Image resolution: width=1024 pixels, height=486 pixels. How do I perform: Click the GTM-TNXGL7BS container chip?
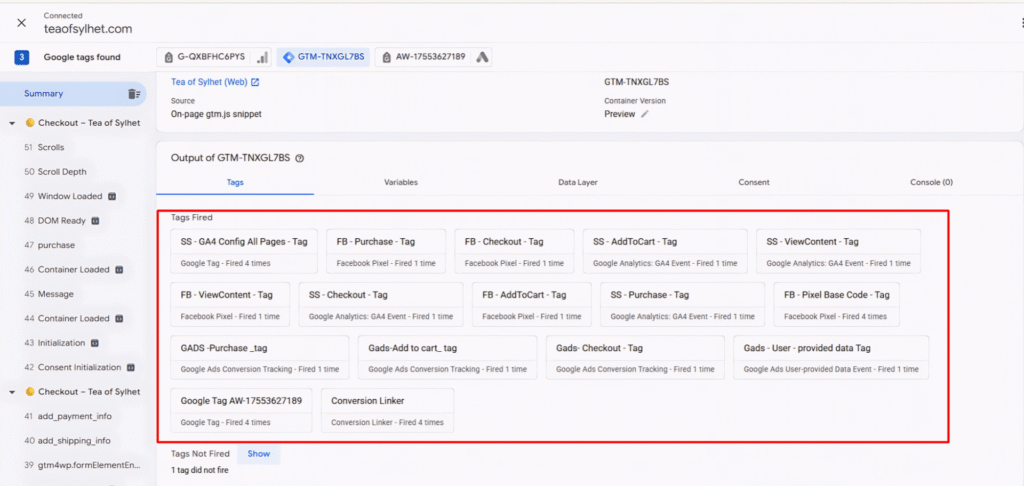pos(324,57)
